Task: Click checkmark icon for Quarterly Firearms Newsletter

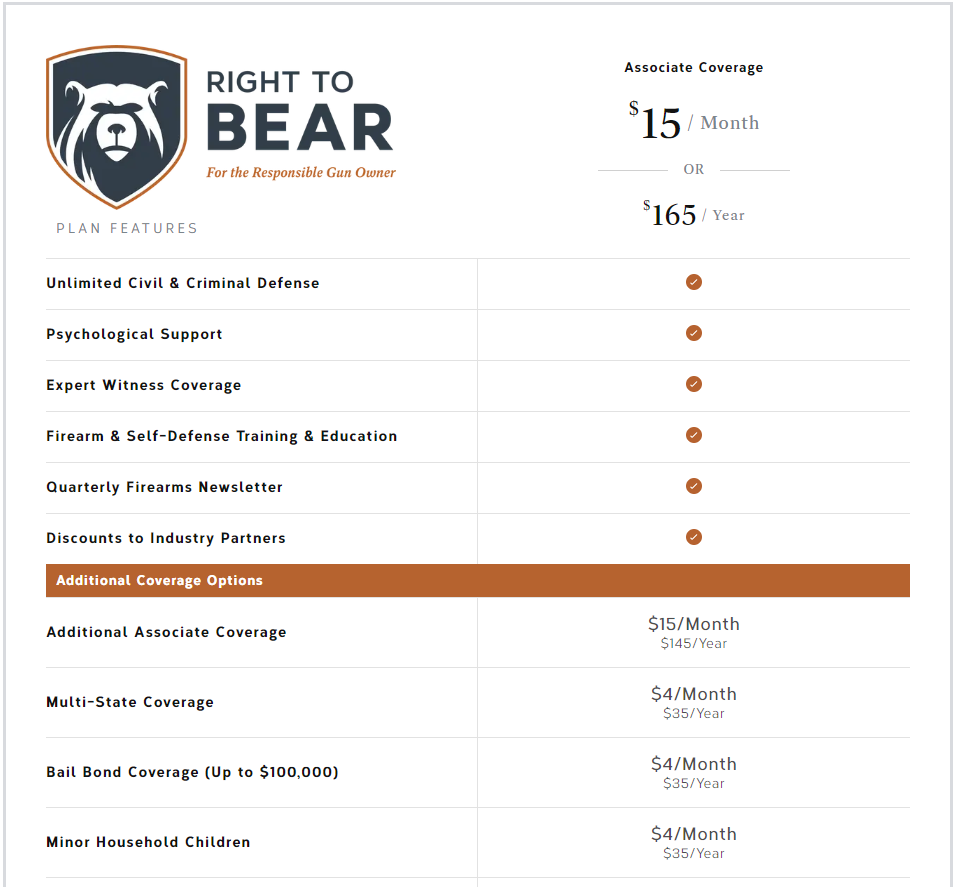Action: [693, 486]
